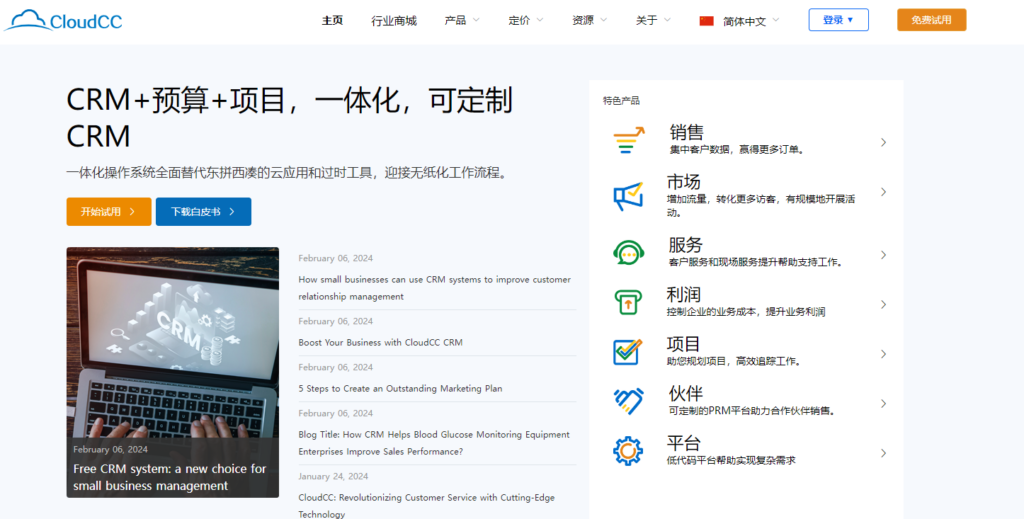Open the 资源 dropdown menu
The image size is (1024, 519).
(589, 20)
